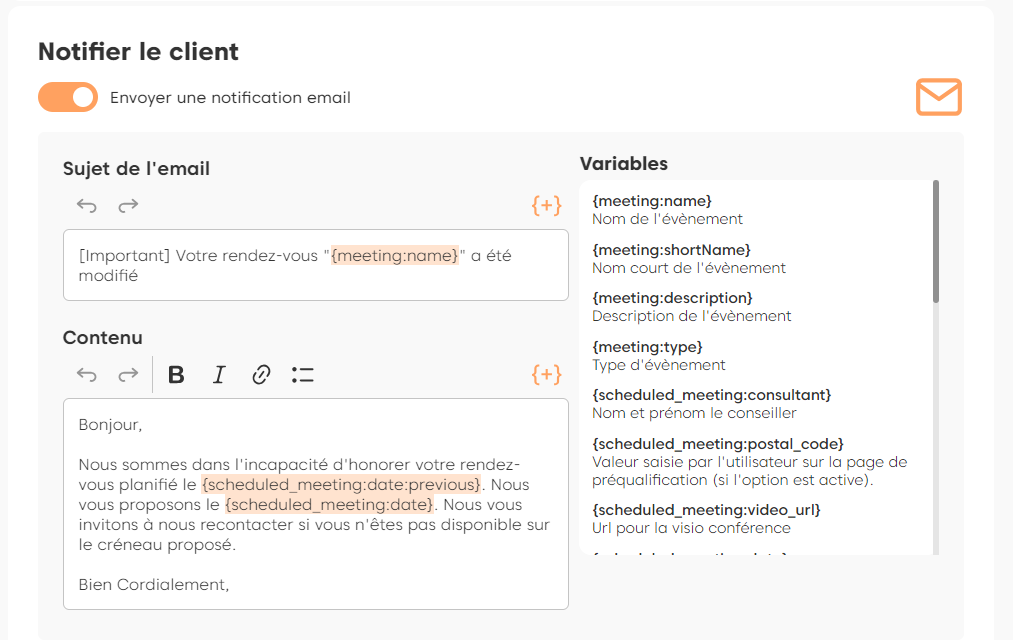1013x640 pixels.
Task: Insert bulleted list in Contenu
Action: pos(303,375)
